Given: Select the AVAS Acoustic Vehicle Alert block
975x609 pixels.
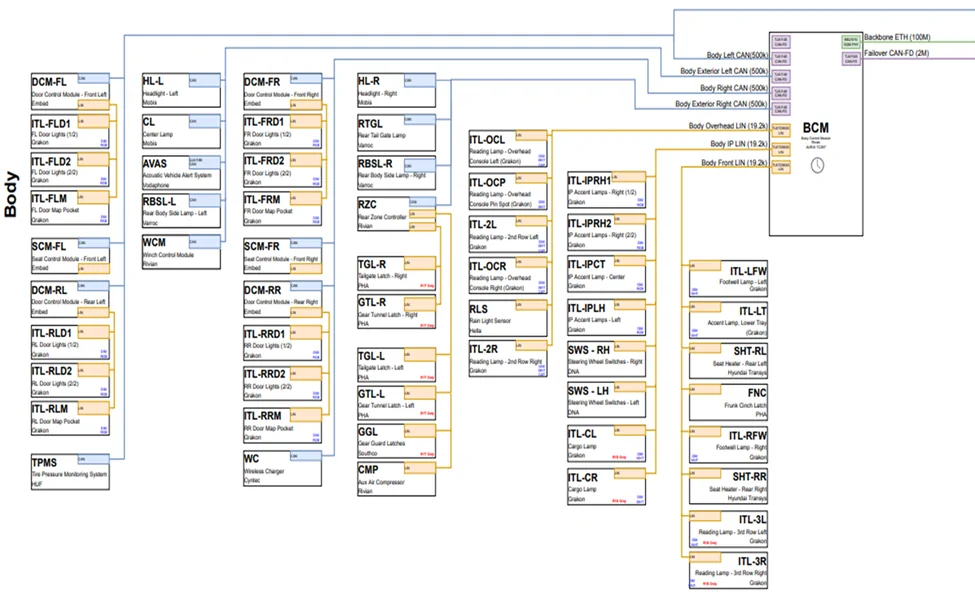Looking at the screenshot, I should 181,172.
